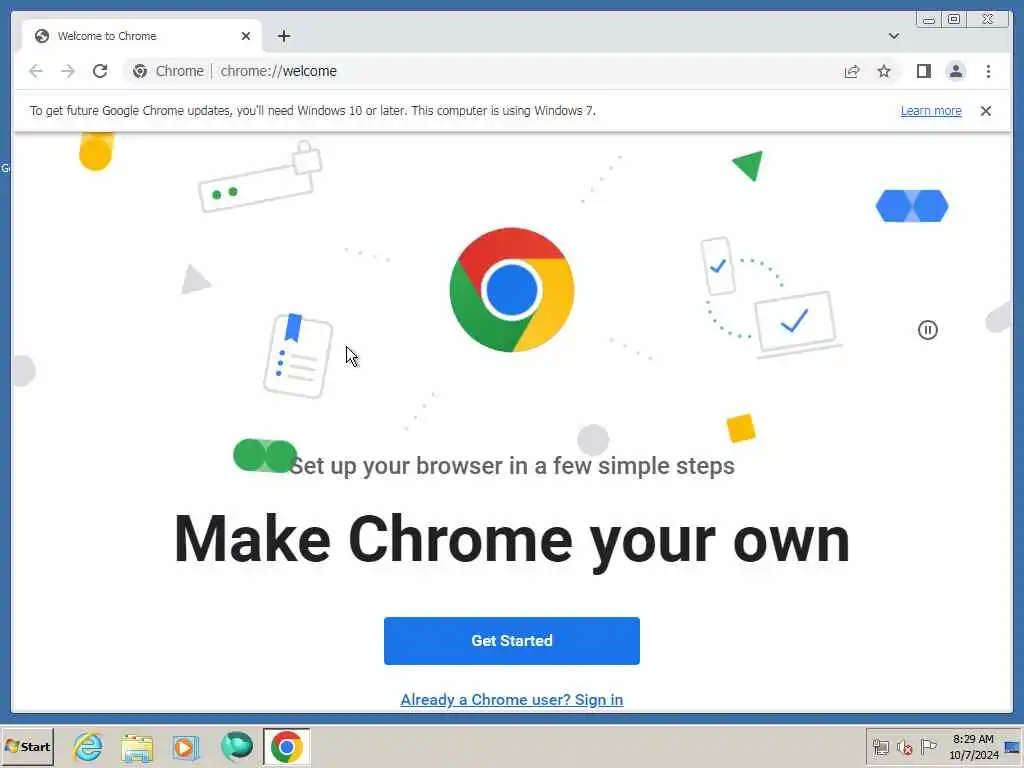Viewport: 1024px width, 768px height.
Task: Click the muted volume tray icon
Action: (904, 747)
